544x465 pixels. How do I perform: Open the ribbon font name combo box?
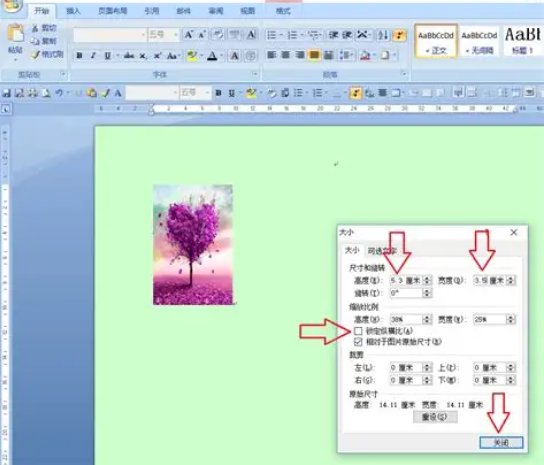point(110,35)
